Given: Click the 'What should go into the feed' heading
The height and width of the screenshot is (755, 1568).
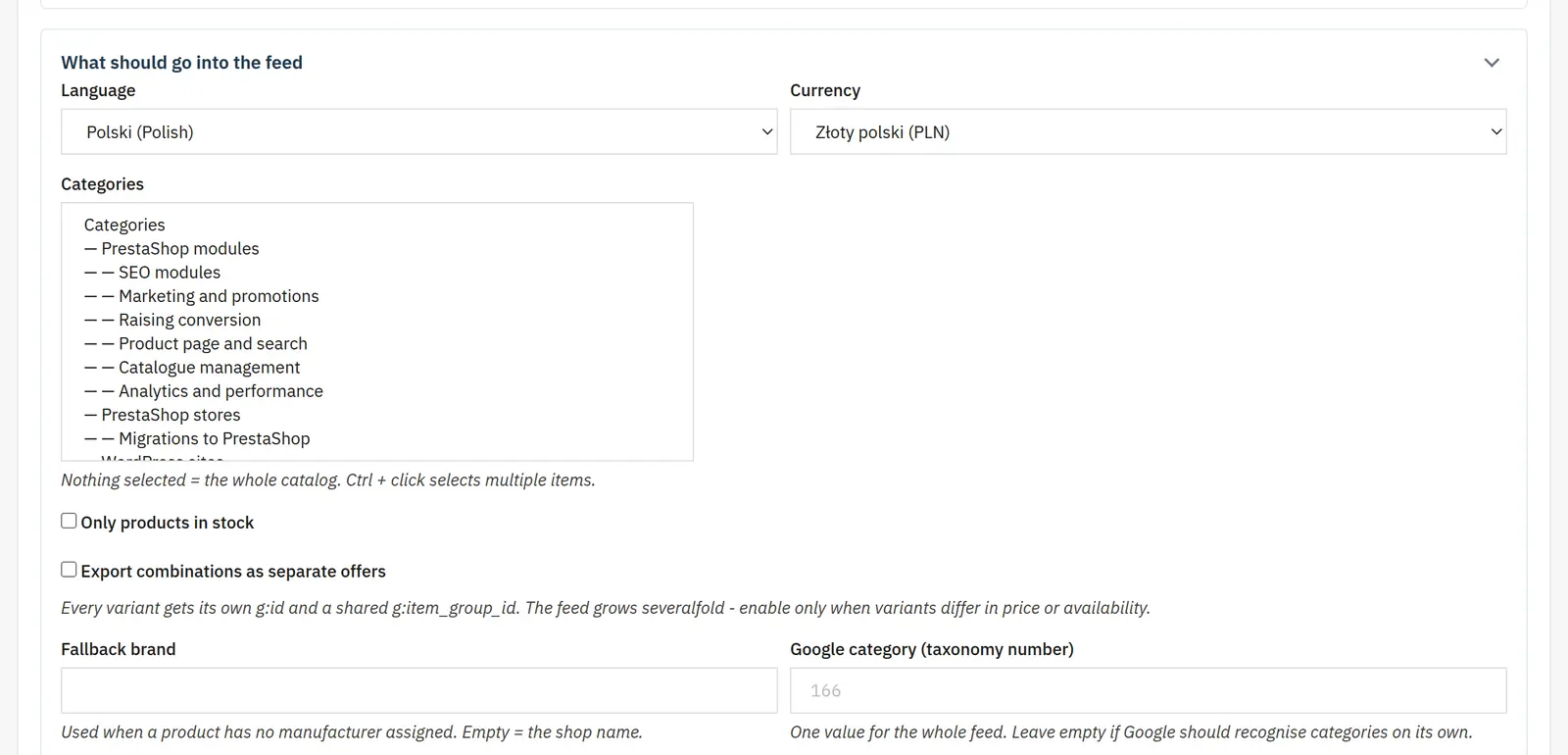Looking at the screenshot, I should click(181, 63).
